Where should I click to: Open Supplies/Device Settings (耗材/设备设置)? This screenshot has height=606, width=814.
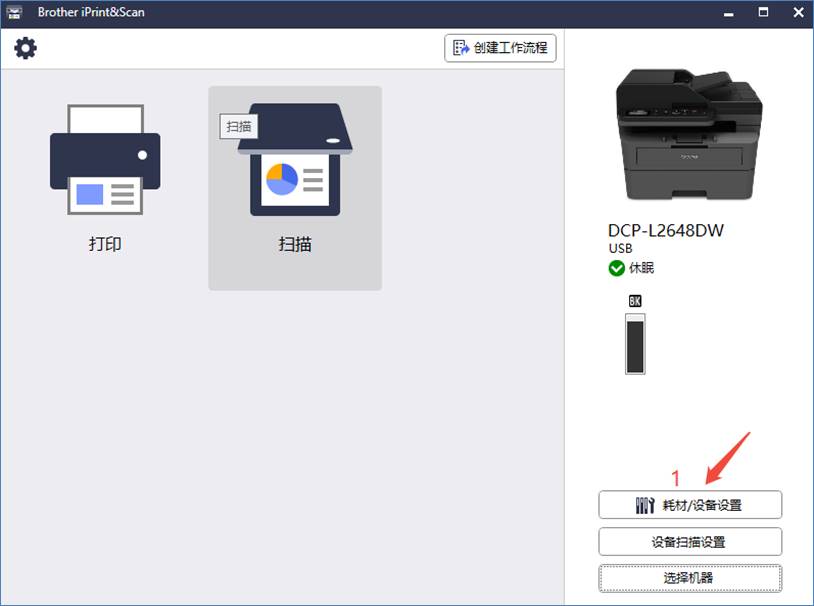pyautogui.click(x=690, y=505)
